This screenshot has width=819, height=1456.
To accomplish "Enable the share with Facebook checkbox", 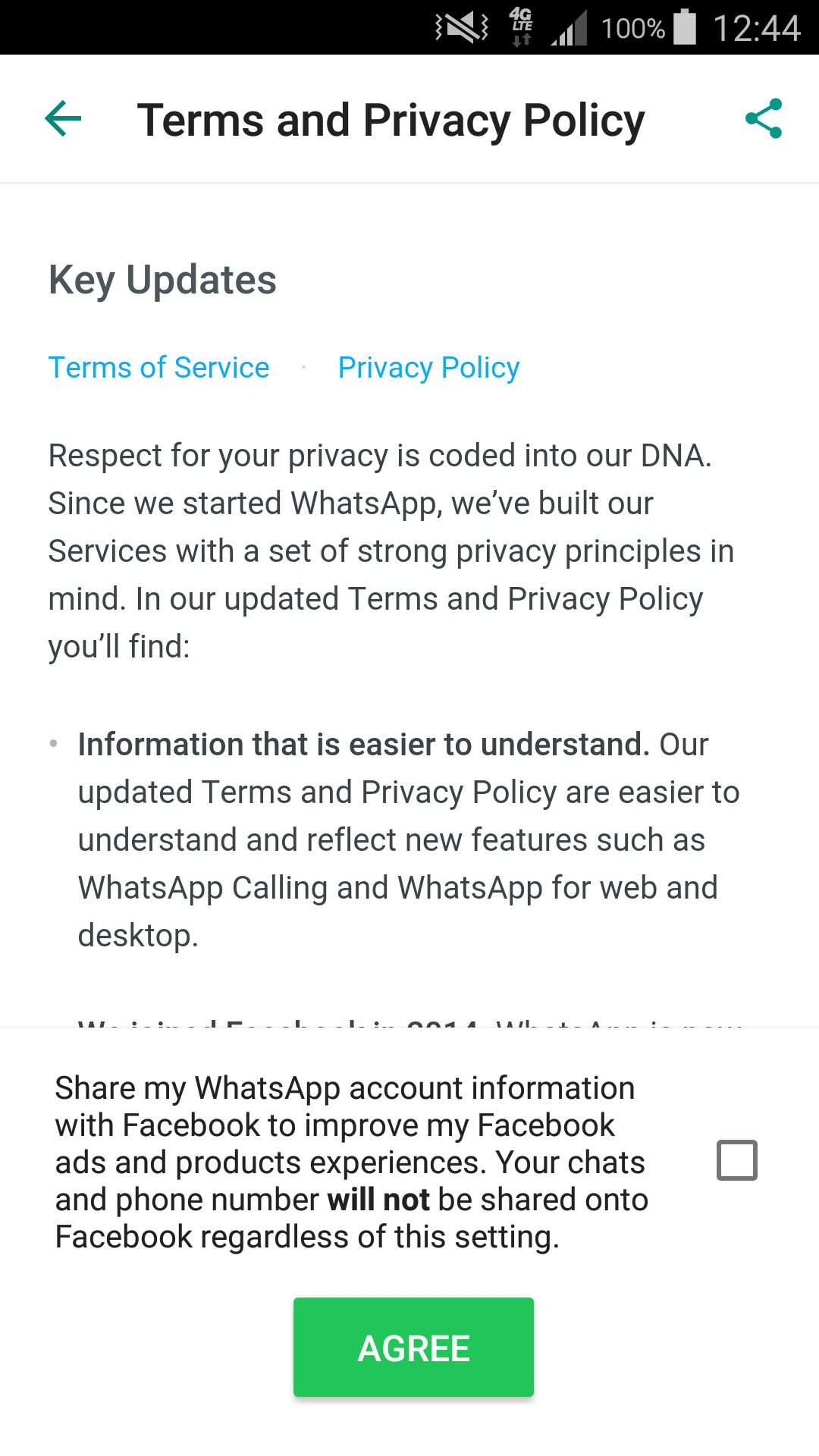I will pyautogui.click(x=737, y=1160).
